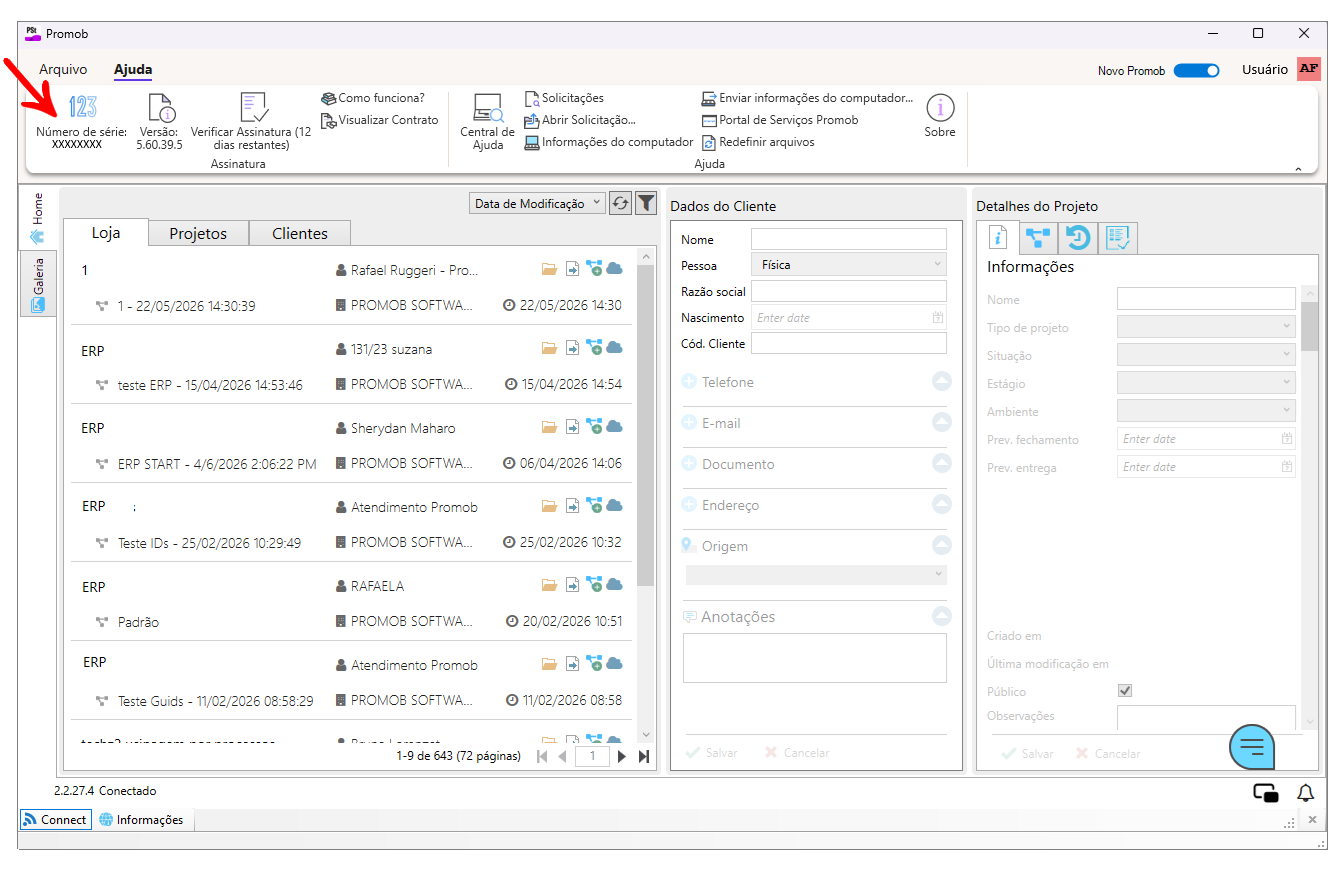The height and width of the screenshot is (881, 1336).
Task: Click cloud icon in Rafael Ruggeri row
Action: pos(615,268)
